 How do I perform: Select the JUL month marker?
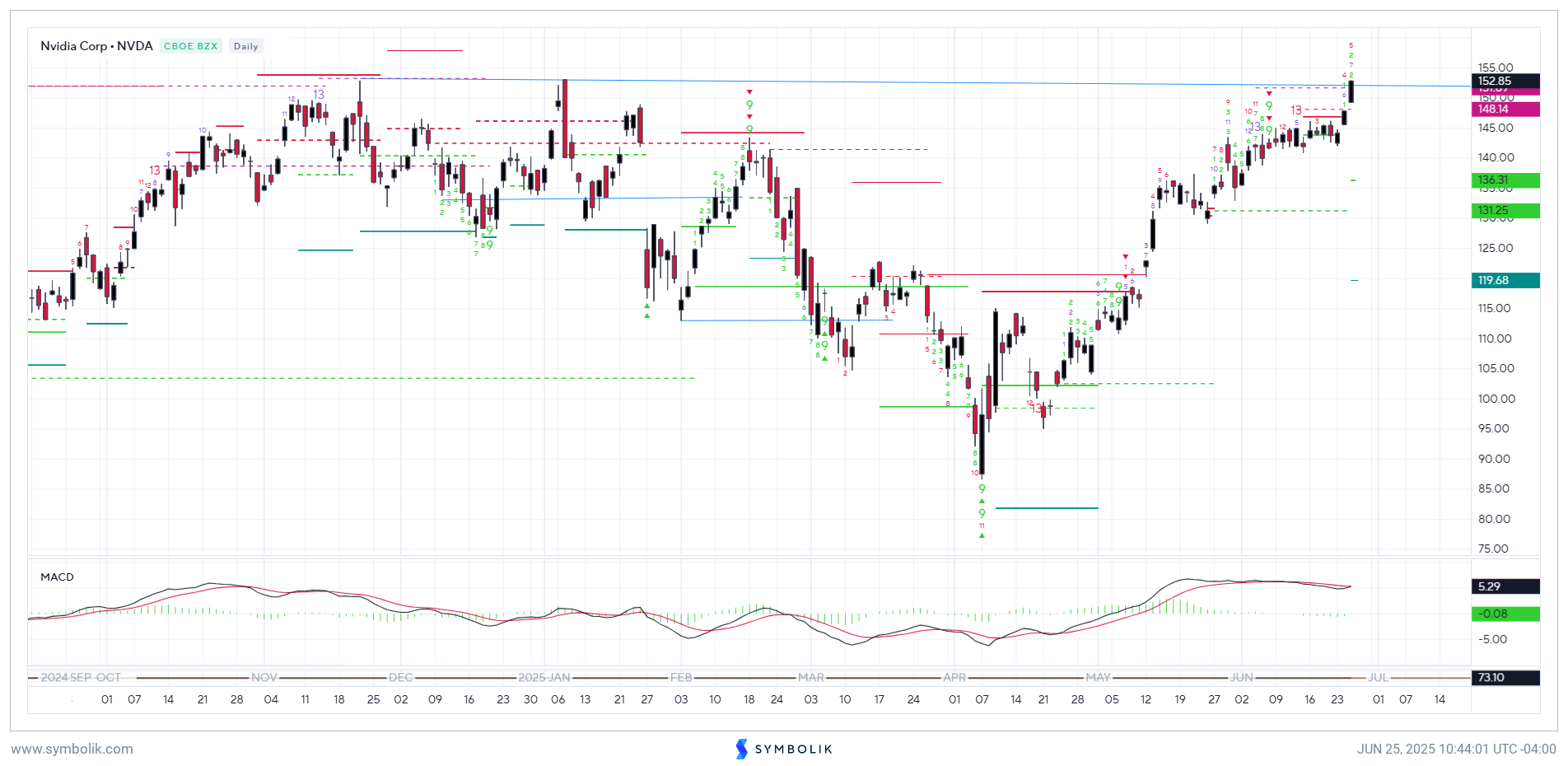point(1379,677)
